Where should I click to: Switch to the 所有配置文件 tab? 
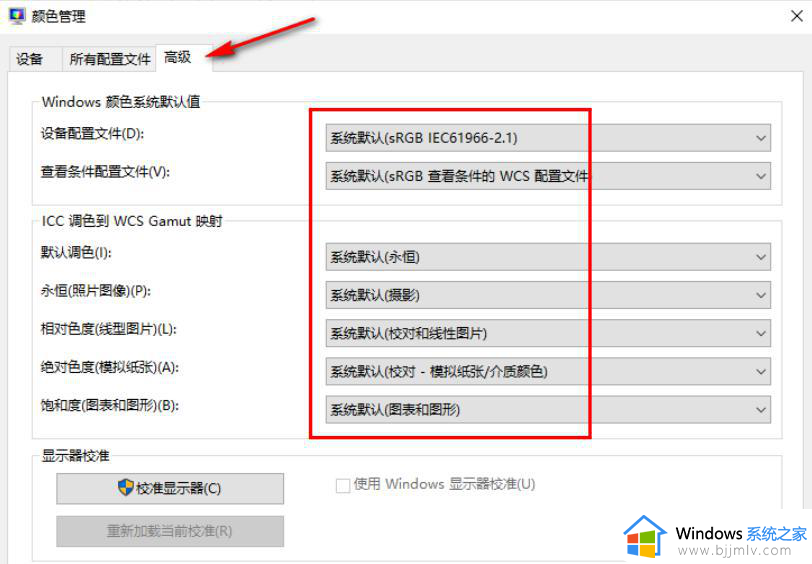[110, 59]
